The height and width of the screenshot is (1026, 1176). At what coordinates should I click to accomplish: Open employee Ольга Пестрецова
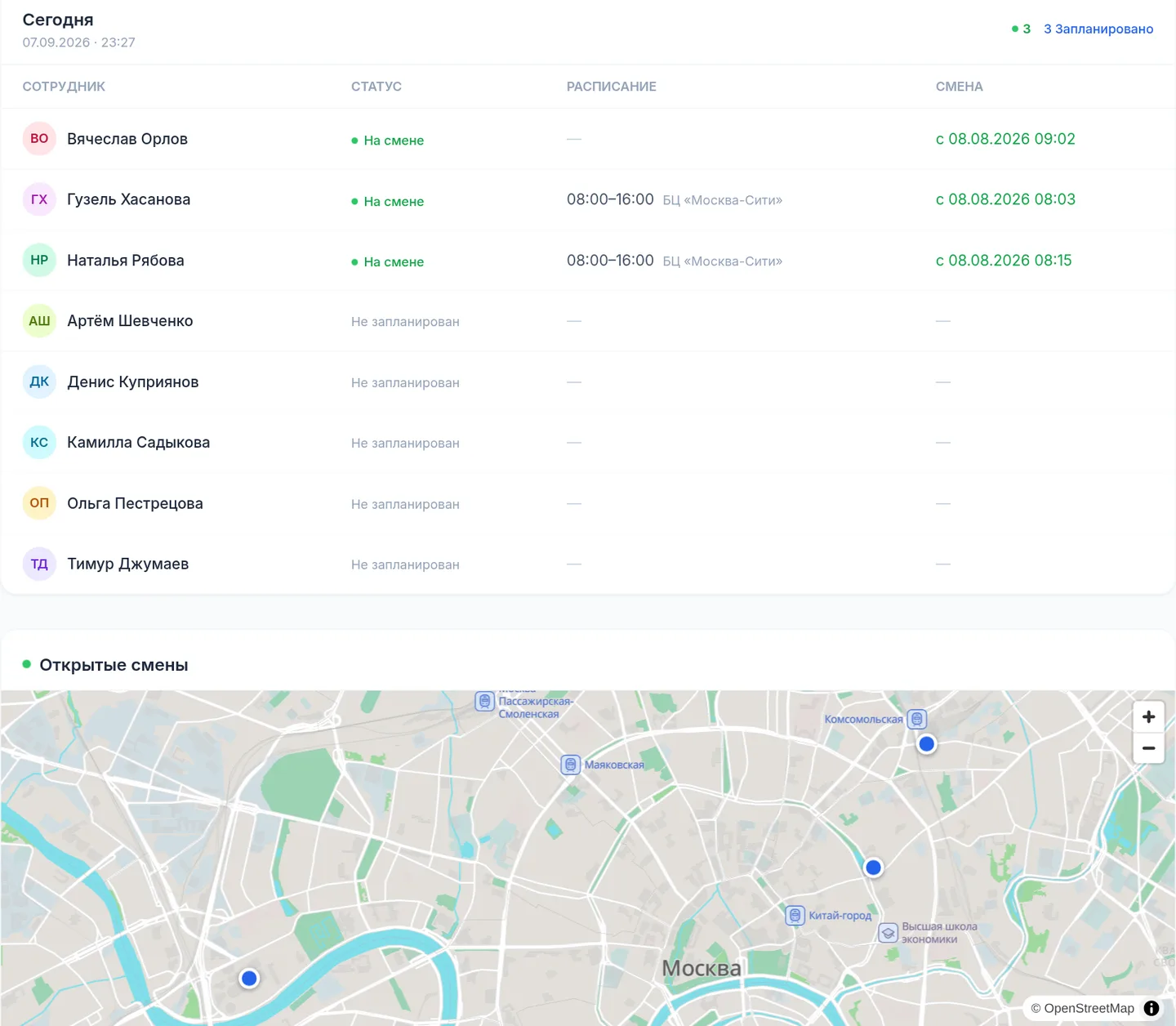click(135, 503)
